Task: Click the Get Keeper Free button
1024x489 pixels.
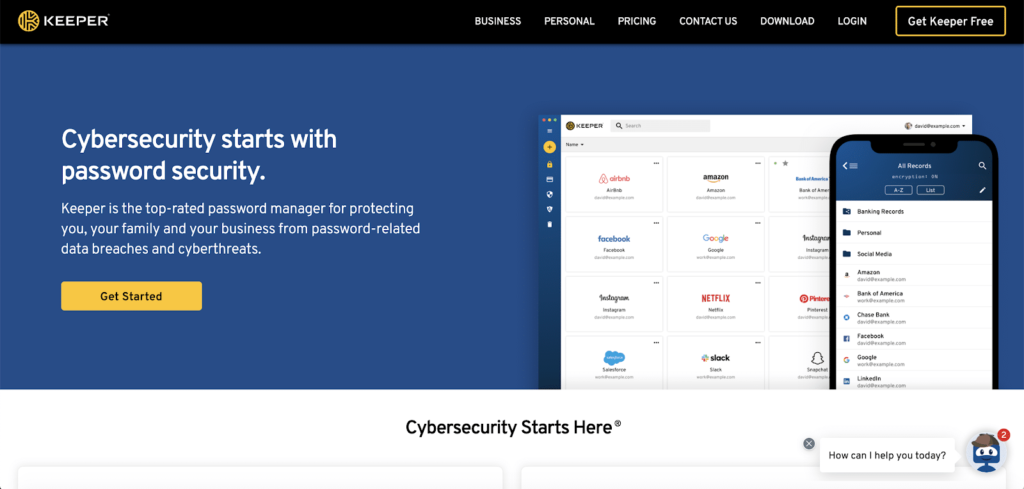Action: point(950,21)
